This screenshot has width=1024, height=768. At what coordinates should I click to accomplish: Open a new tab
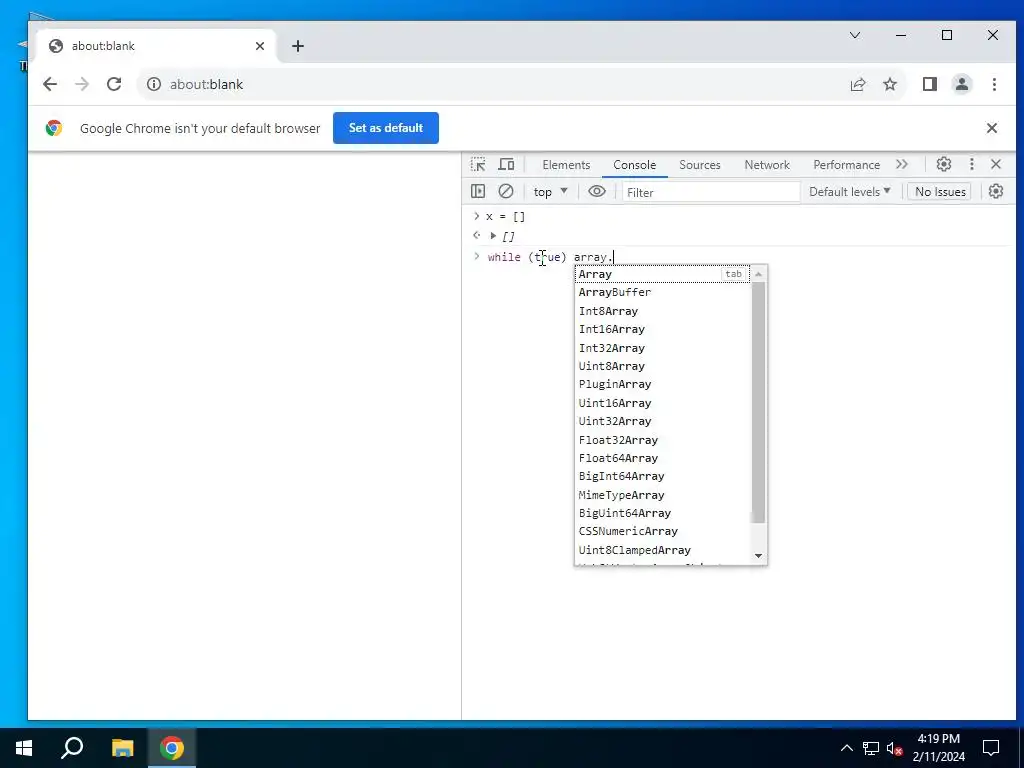tap(298, 46)
